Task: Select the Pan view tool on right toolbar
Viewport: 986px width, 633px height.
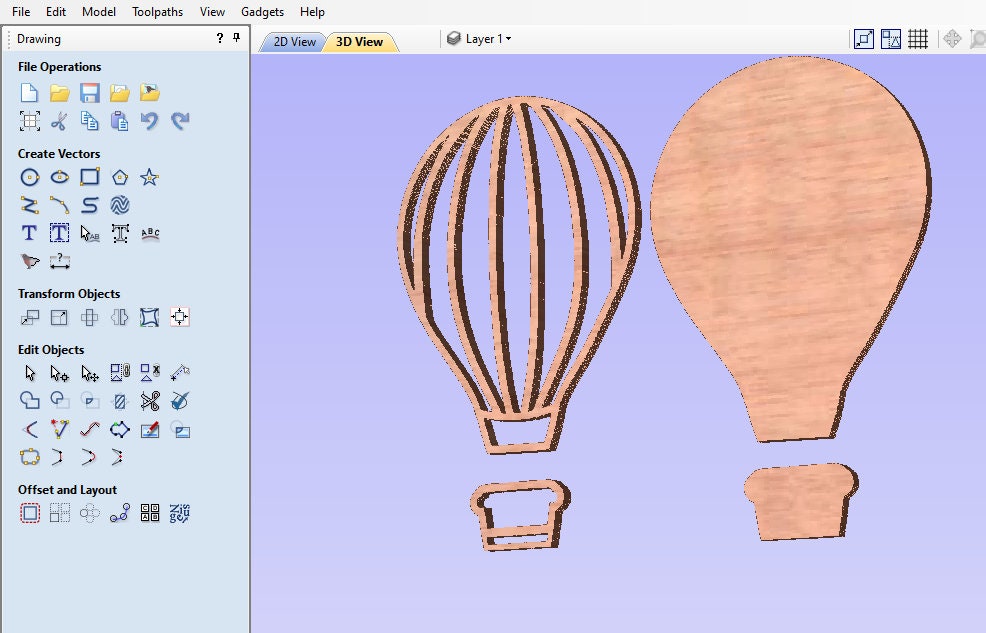Action: tap(952, 38)
